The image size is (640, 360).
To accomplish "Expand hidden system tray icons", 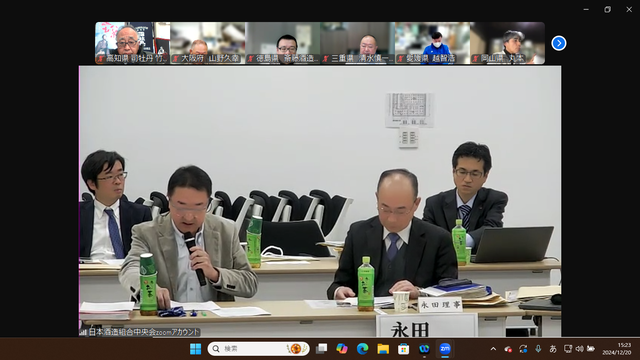I will click(493, 349).
